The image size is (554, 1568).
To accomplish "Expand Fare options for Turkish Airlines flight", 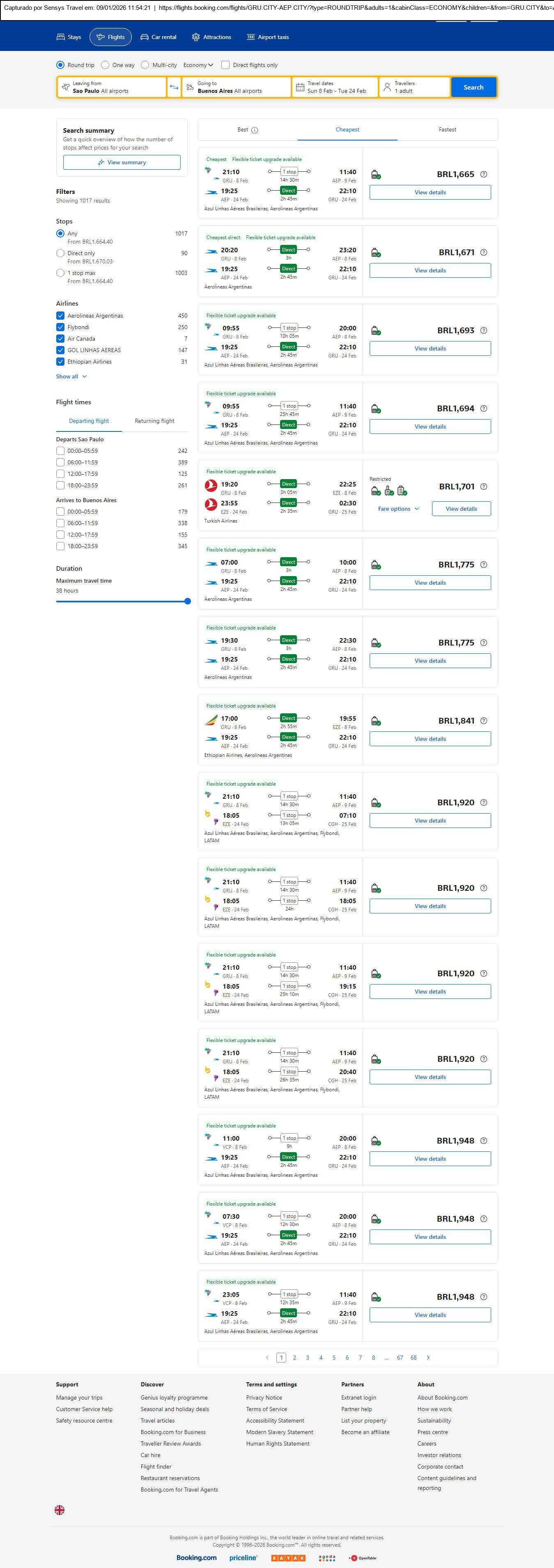I will (398, 509).
